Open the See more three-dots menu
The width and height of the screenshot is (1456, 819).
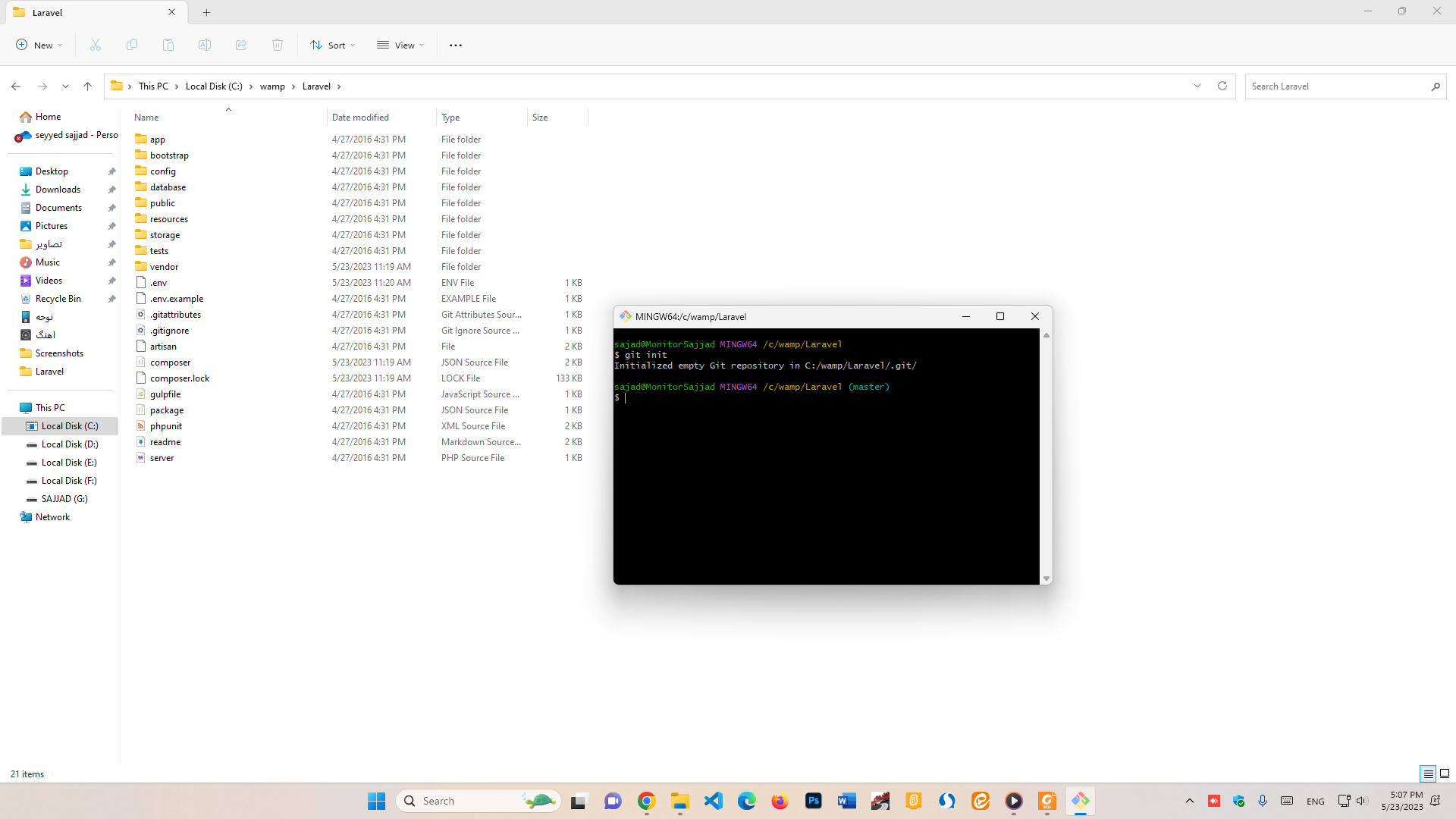(456, 45)
